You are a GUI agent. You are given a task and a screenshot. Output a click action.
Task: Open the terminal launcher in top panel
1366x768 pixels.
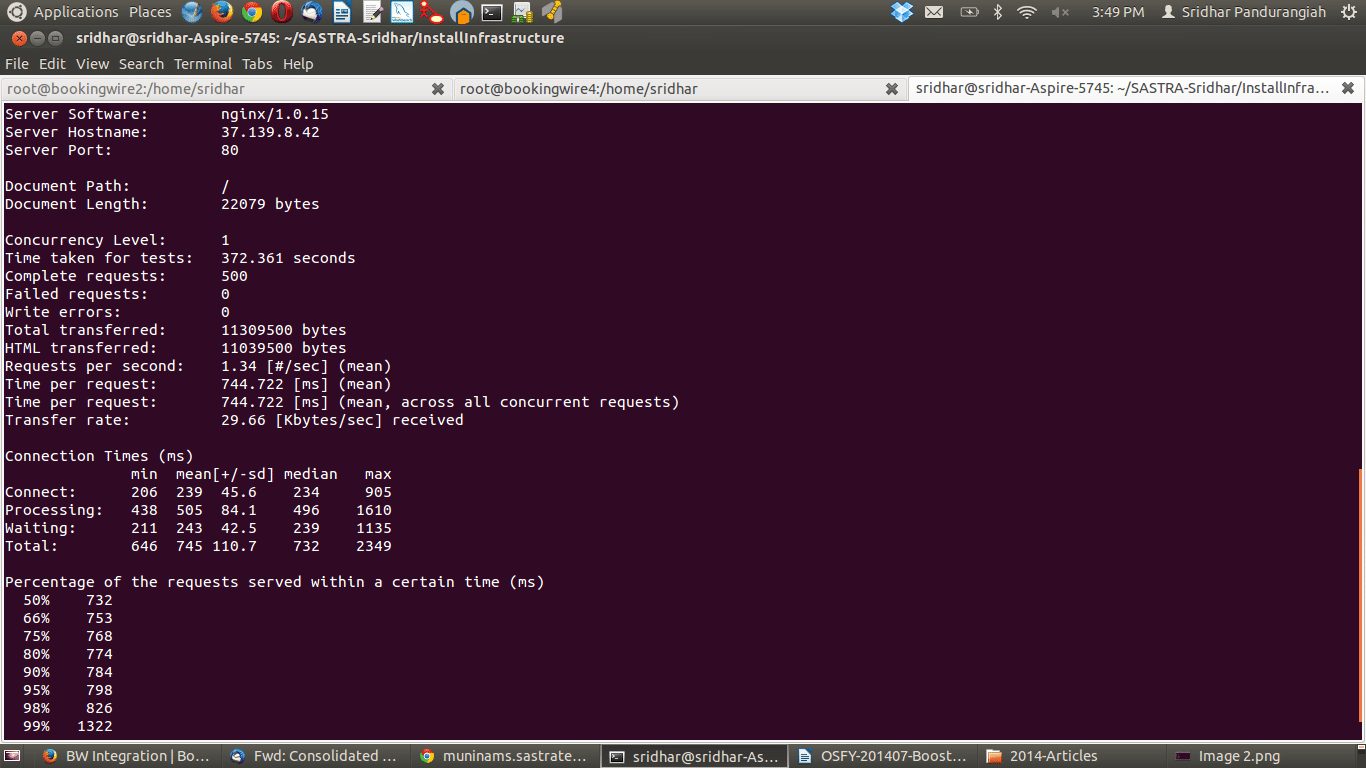492,12
